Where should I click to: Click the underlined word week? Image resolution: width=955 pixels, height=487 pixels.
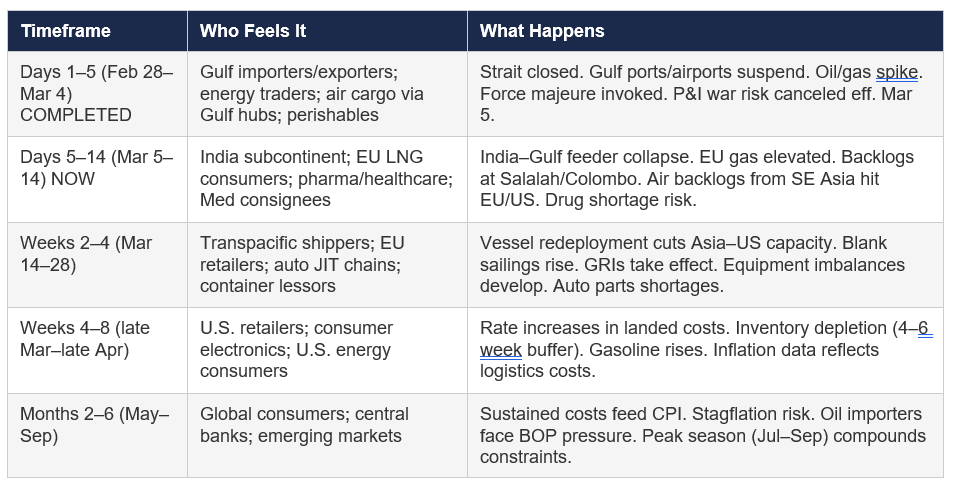pyautogui.click(x=500, y=351)
